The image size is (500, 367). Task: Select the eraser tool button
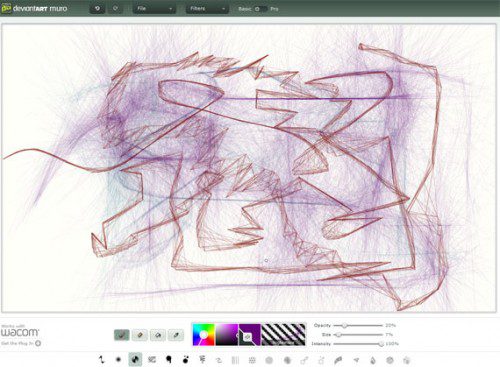pyautogui.click(x=140, y=335)
